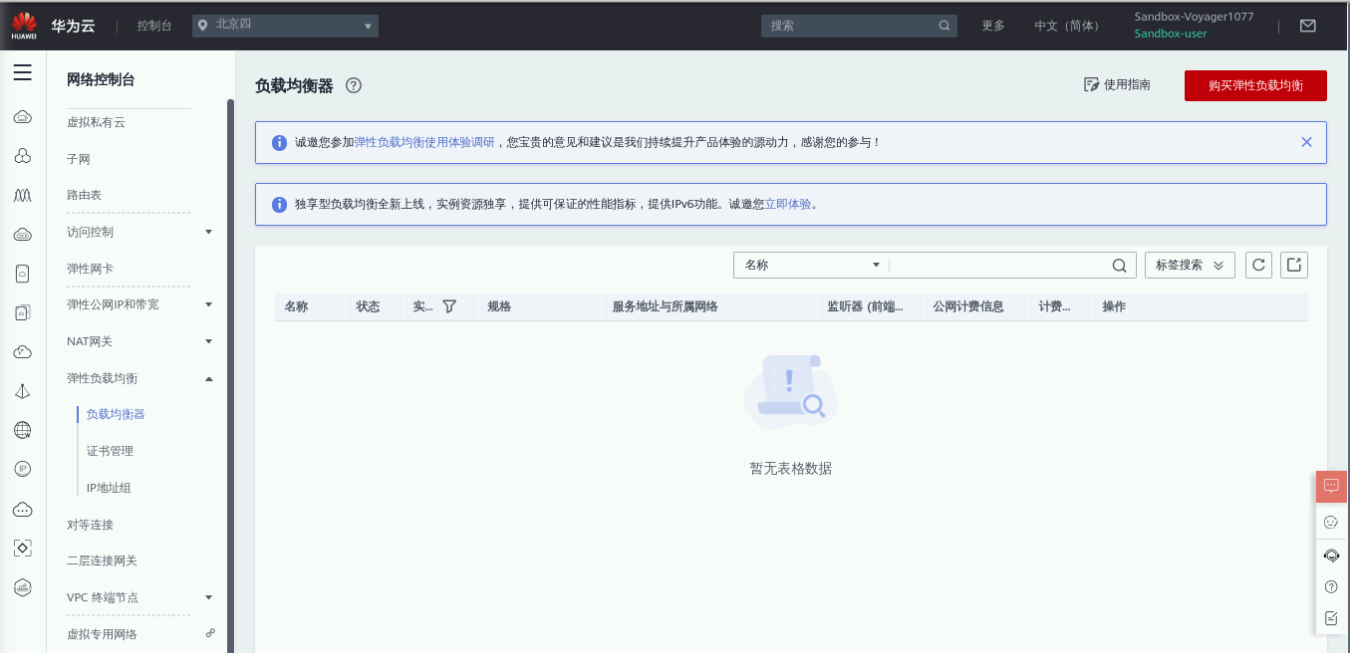The height and width of the screenshot is (653, 1350).
Task: Dismiss the survey invitation banner
Action: (x=1306, y=142)
